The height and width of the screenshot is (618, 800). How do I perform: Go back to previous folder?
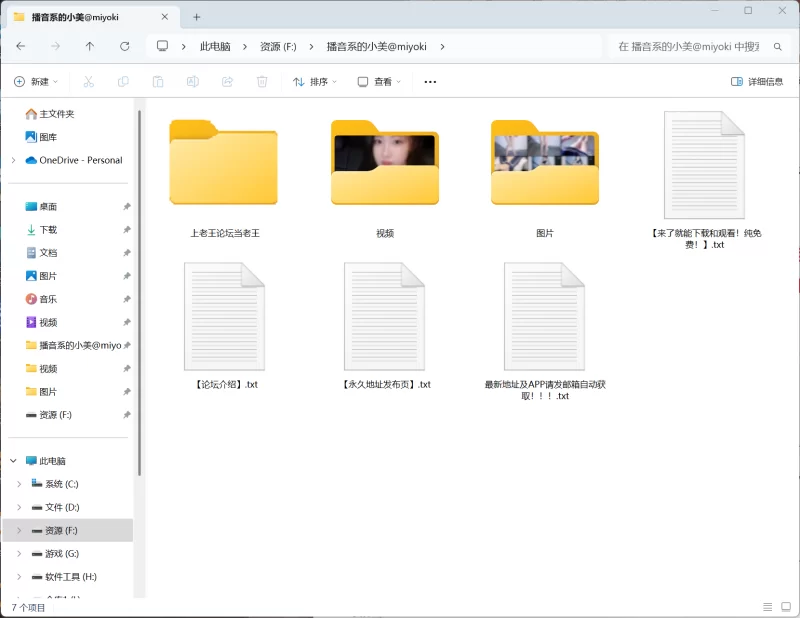[21, 46]
